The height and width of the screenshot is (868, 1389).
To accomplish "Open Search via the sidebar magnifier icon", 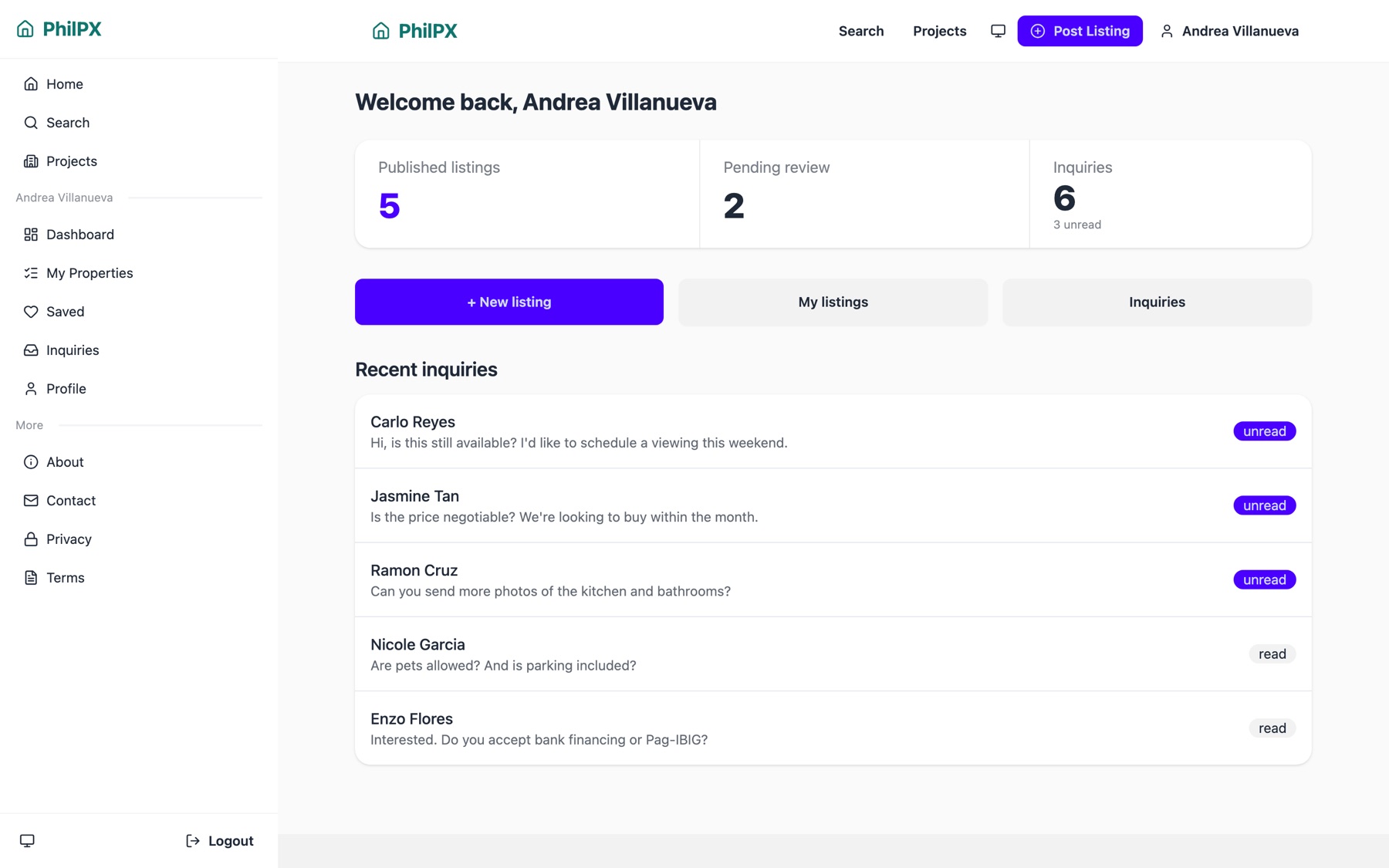I will pos(31,123).
